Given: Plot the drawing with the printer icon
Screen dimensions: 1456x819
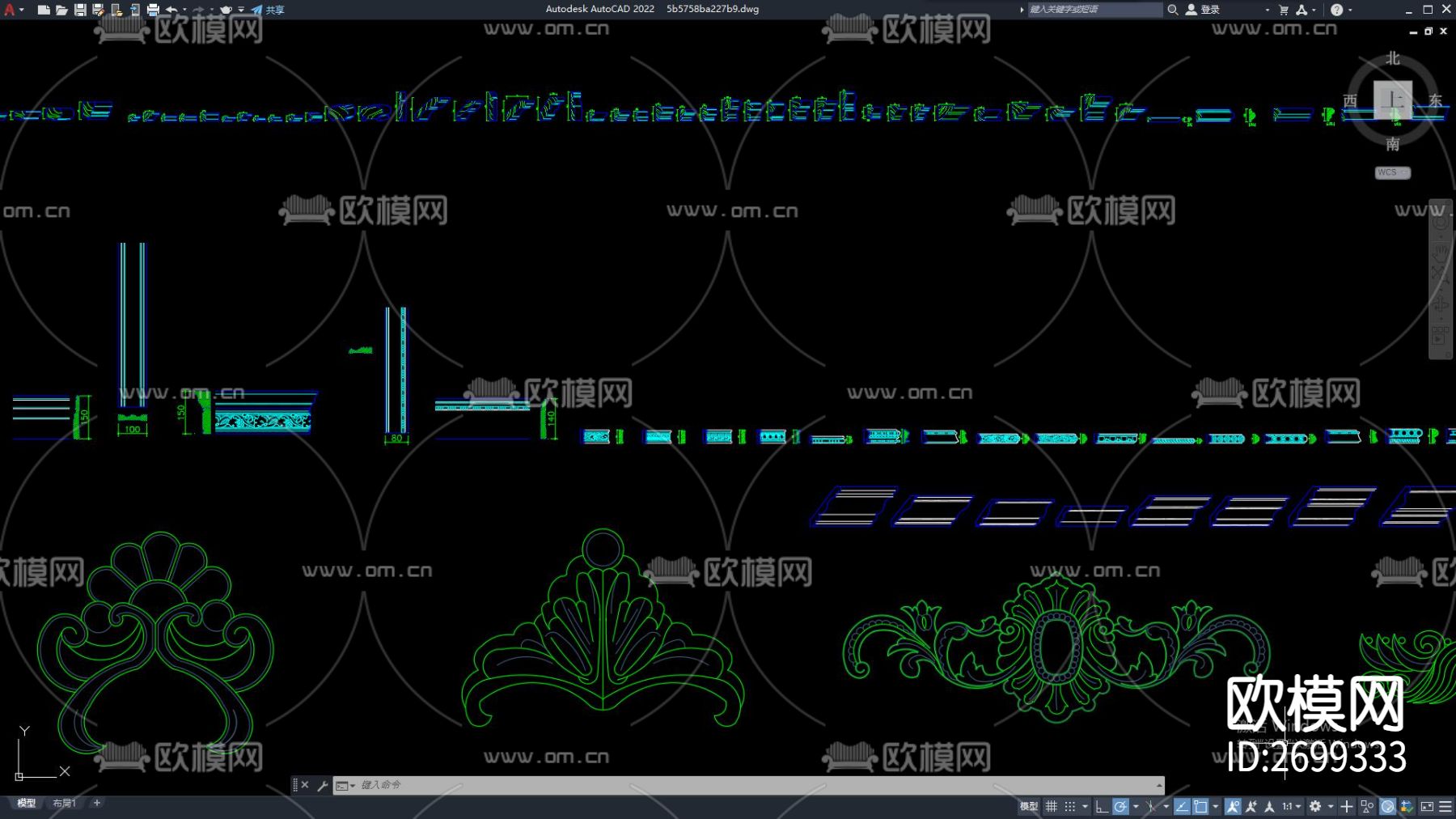Looking at the screenshot, I should 153,10.
